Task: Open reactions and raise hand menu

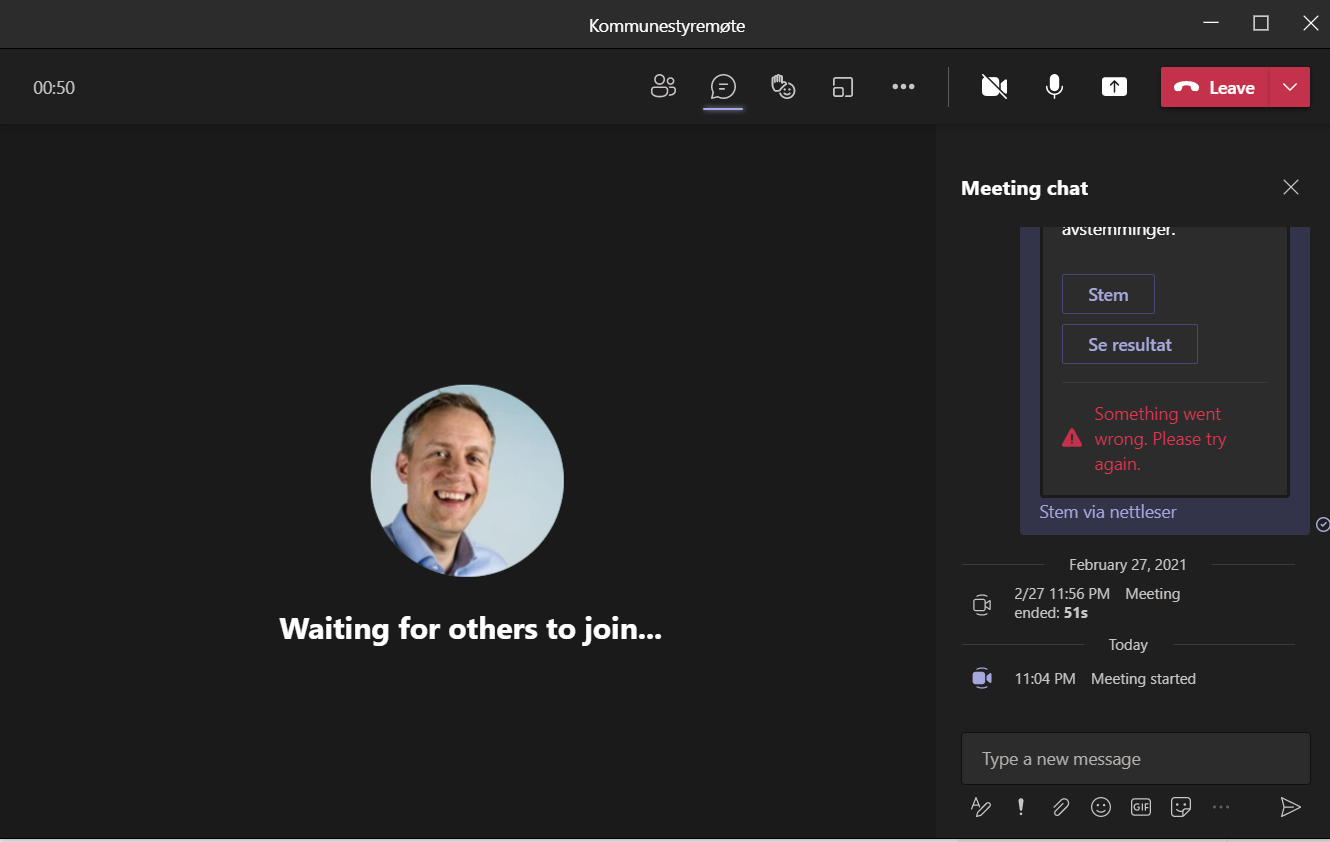Action: click(783, 87)
